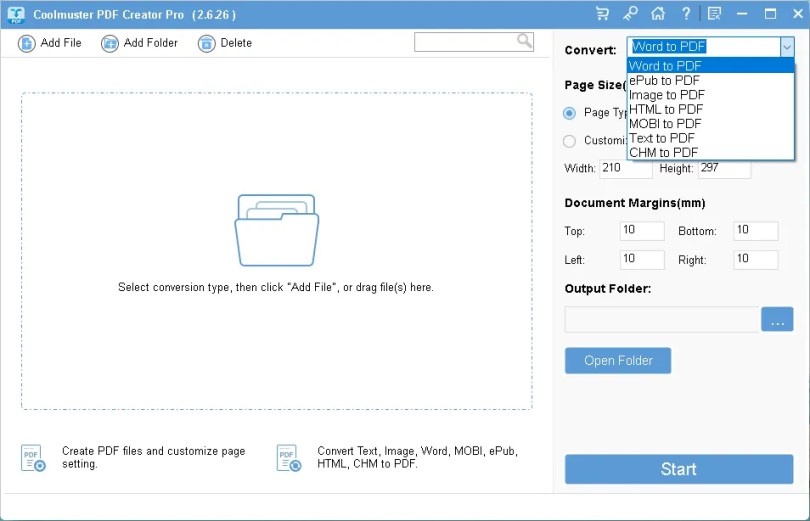This screenshot has width=810, height=521.
Task: Click the Width input field
Action: point(626,168)
